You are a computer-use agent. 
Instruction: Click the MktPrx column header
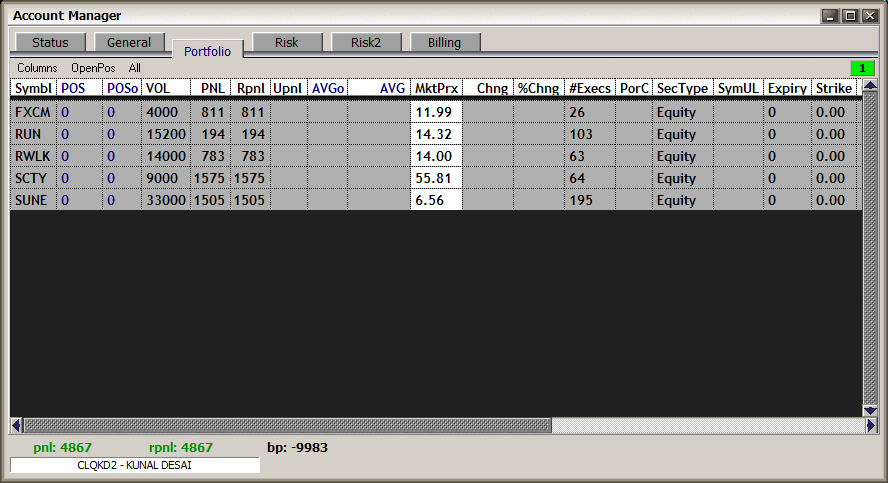click(436, 88)
